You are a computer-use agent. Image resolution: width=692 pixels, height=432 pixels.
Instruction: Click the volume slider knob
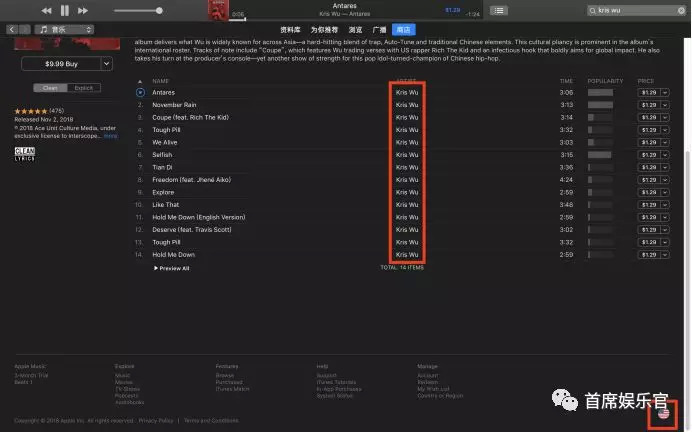point(159,11)
